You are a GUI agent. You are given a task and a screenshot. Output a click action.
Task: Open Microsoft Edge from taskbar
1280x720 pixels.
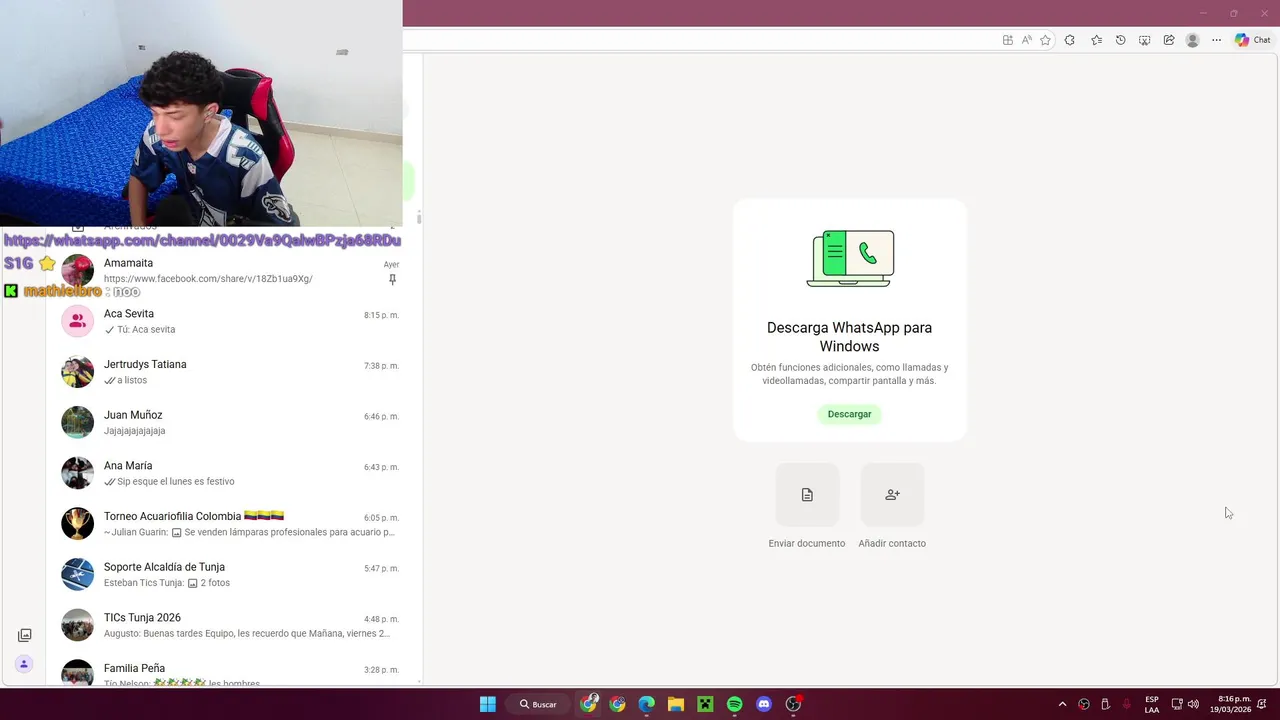[646, 704]
